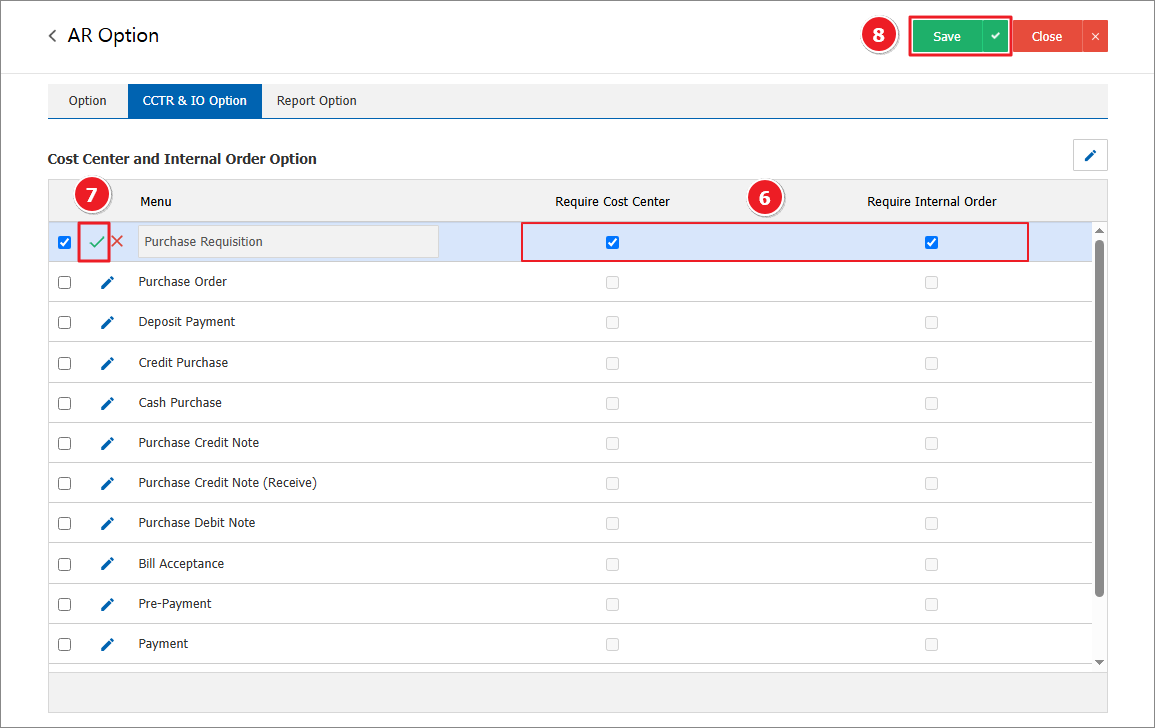Switch to the Option tab
The height and width of the screenshot is (728, 1155).
87,101
